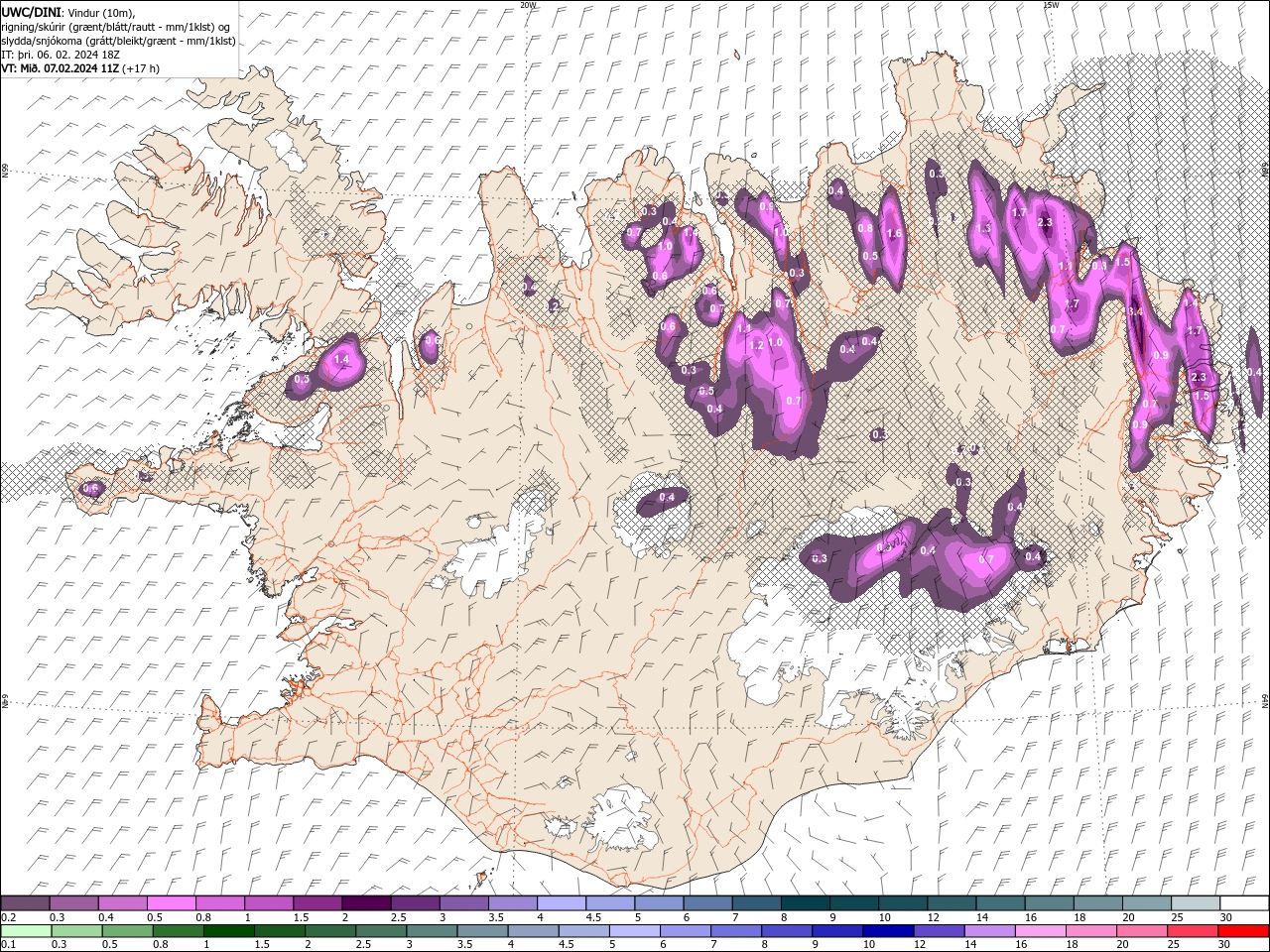
Task: Select the palest green 0.1–0.3 rain legend swatch
Action: click(x=25, y=931)
